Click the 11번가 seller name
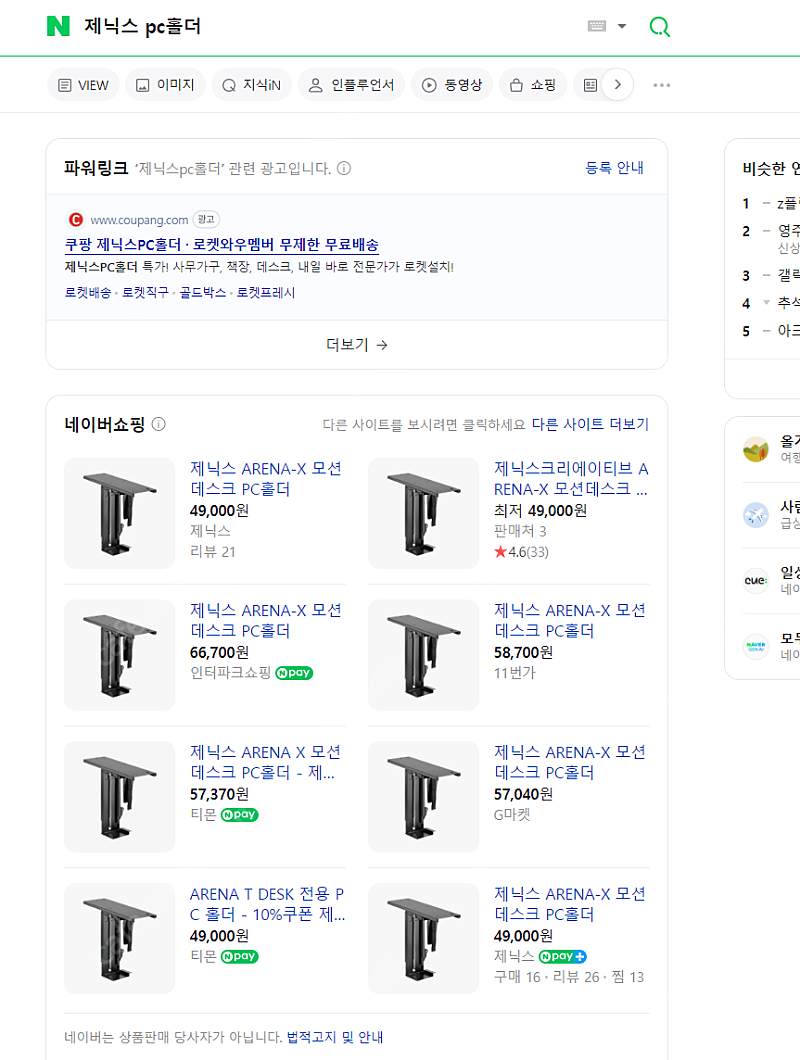 coord(515,673)
